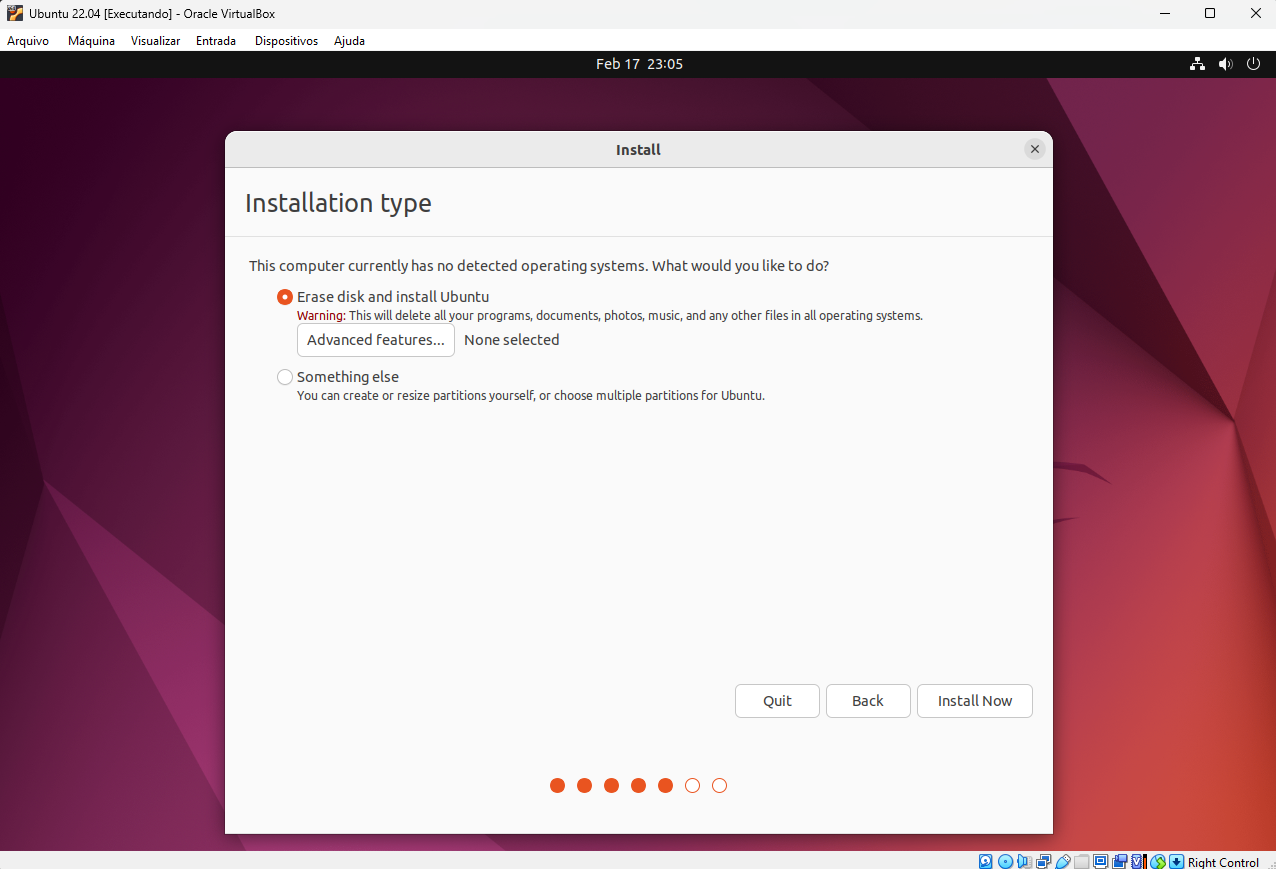Click the date and time clock
The image size is (1276, 869).
639,64
